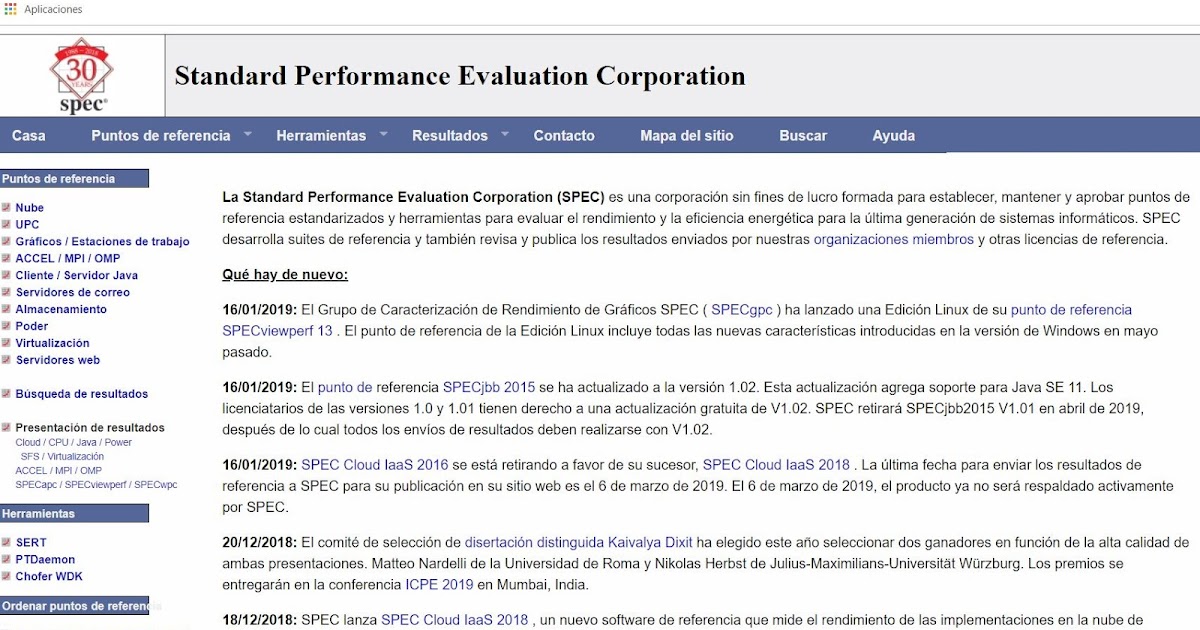Open Mapa del sitio nav item
The image size is (1200, 630).
(x=687, y=136)
